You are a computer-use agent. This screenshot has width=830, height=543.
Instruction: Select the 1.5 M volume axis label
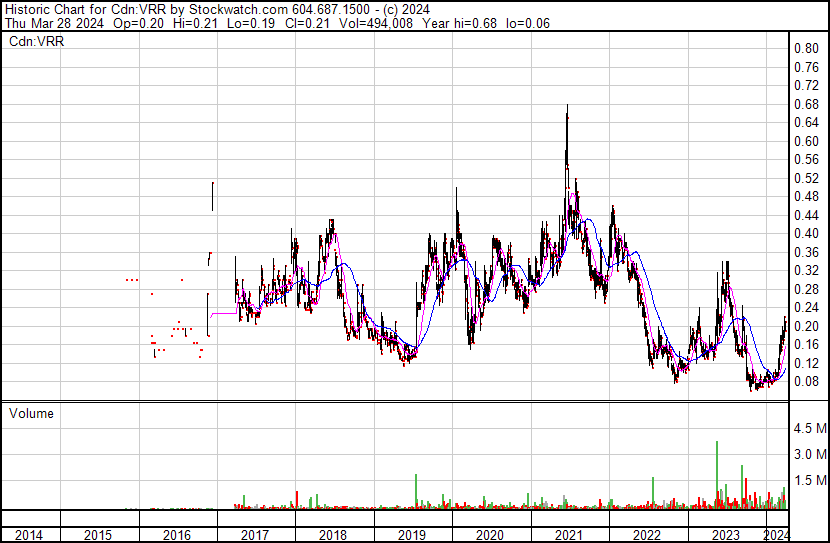pyautogui.click(x=809, y=481)
